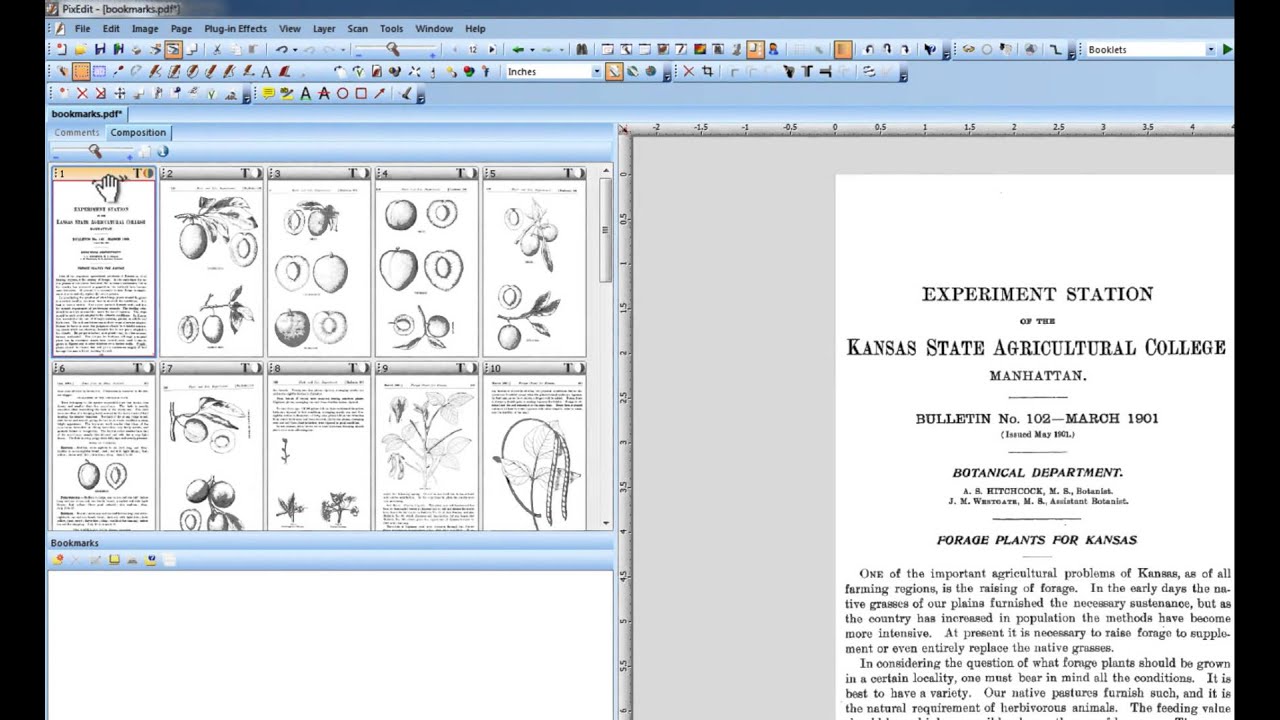
Task: Select the green-underlined text annotation icon
Action: [306, 93]
